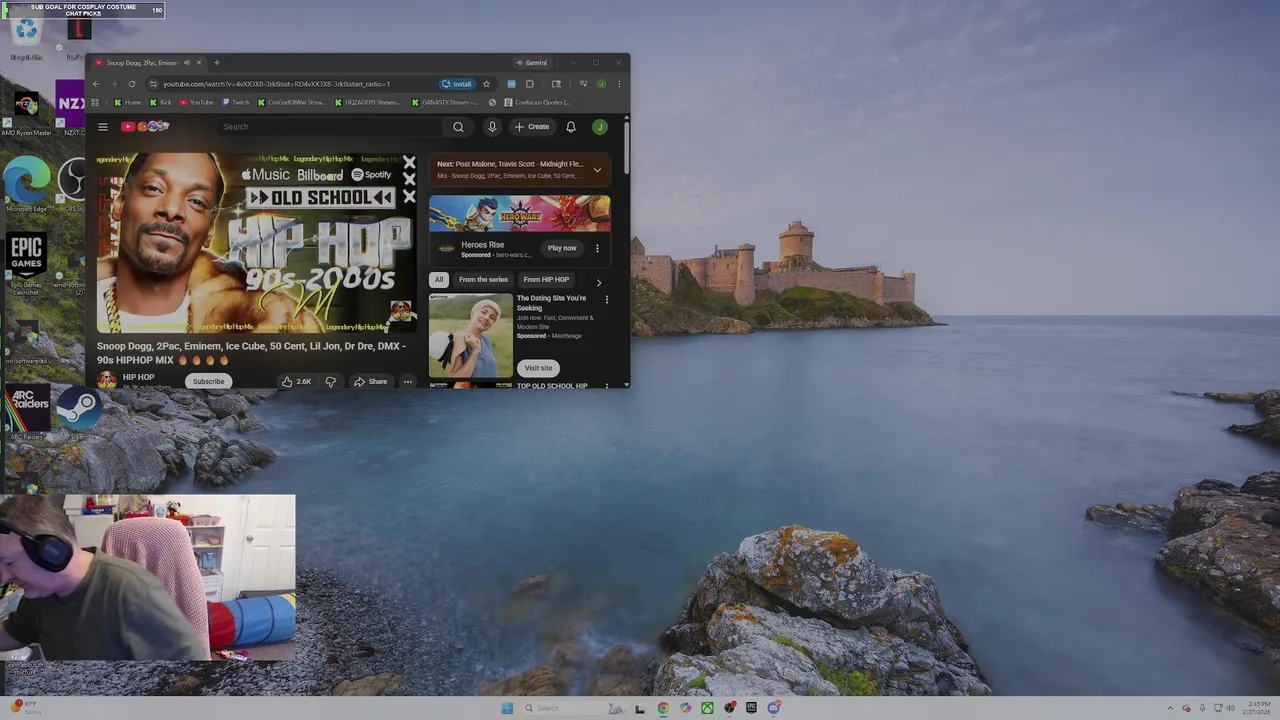Viewport: 1280px width, 720px height.
Task: Select the All filter chip
Action: pos(439,280)
